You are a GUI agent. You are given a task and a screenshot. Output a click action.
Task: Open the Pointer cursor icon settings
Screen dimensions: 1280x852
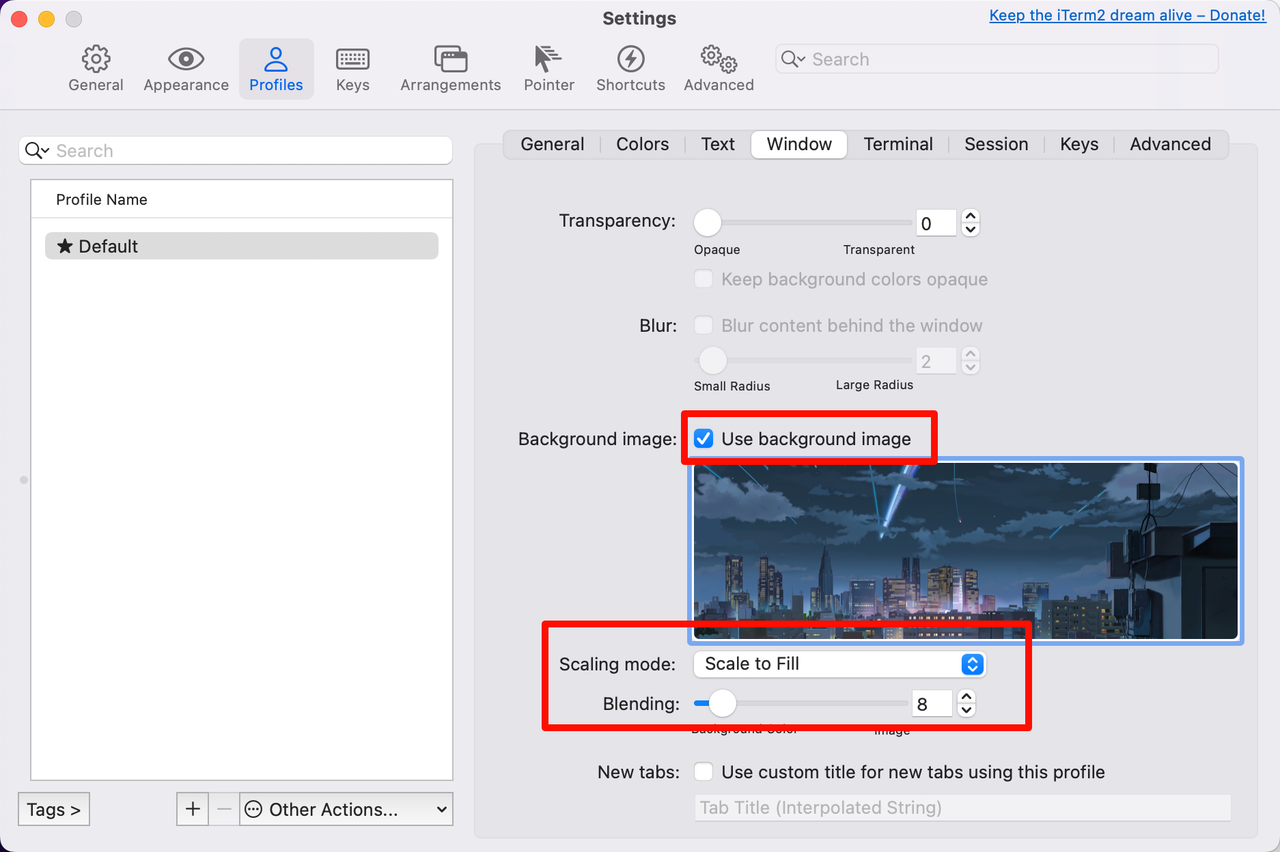pos(548,59)
